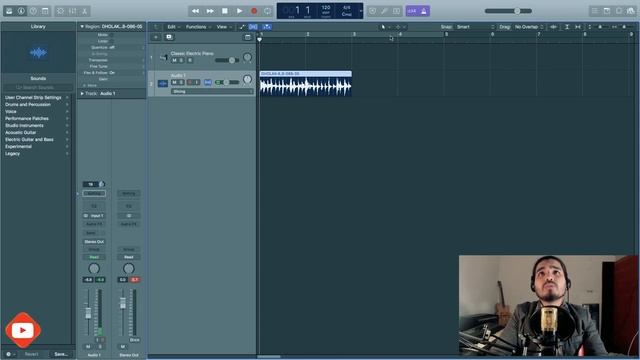
Task: Open the Tuner from the control bar
Action: point(384,11)
